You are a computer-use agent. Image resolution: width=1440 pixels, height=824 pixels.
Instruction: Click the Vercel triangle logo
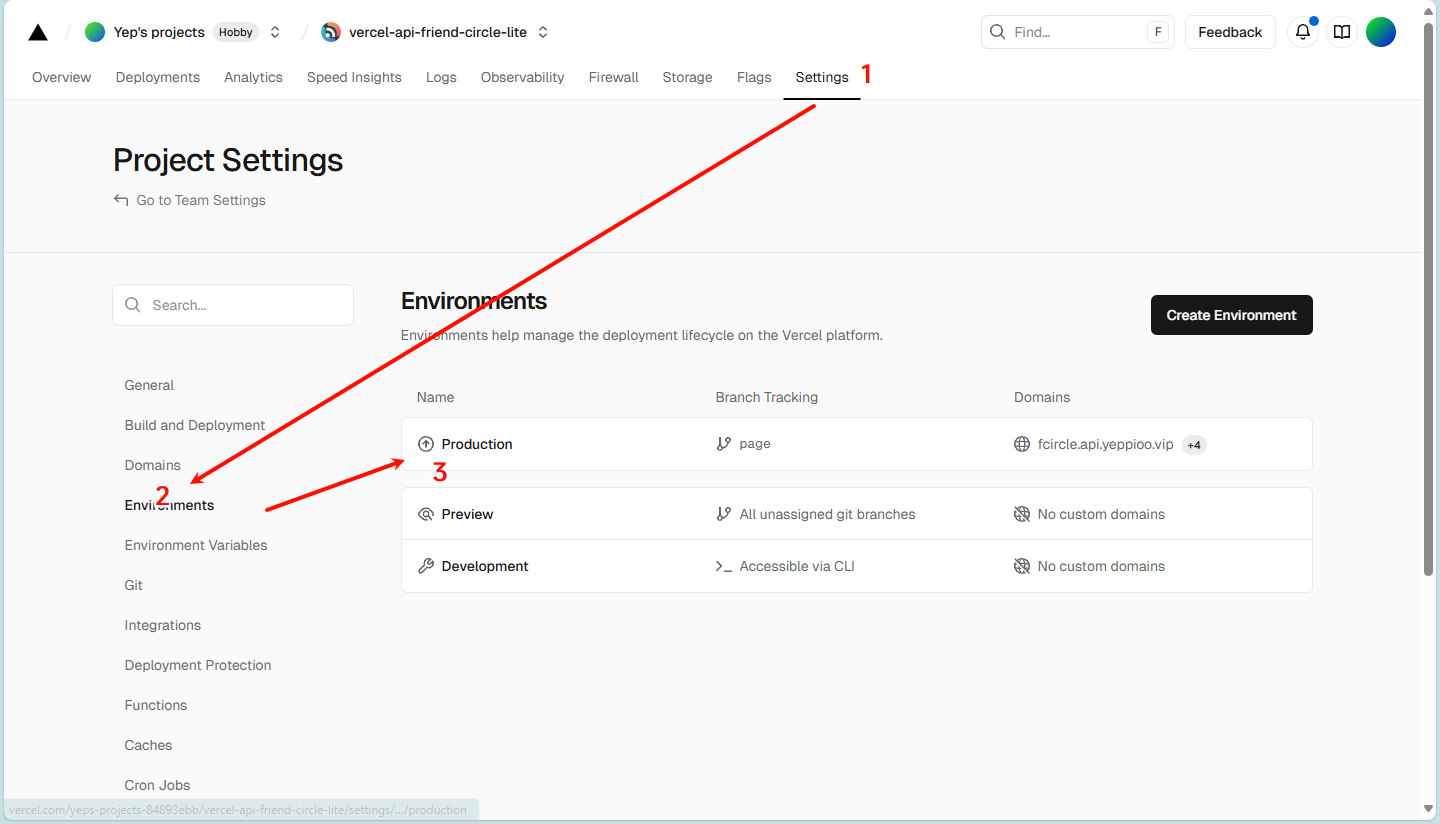(38, 32)
